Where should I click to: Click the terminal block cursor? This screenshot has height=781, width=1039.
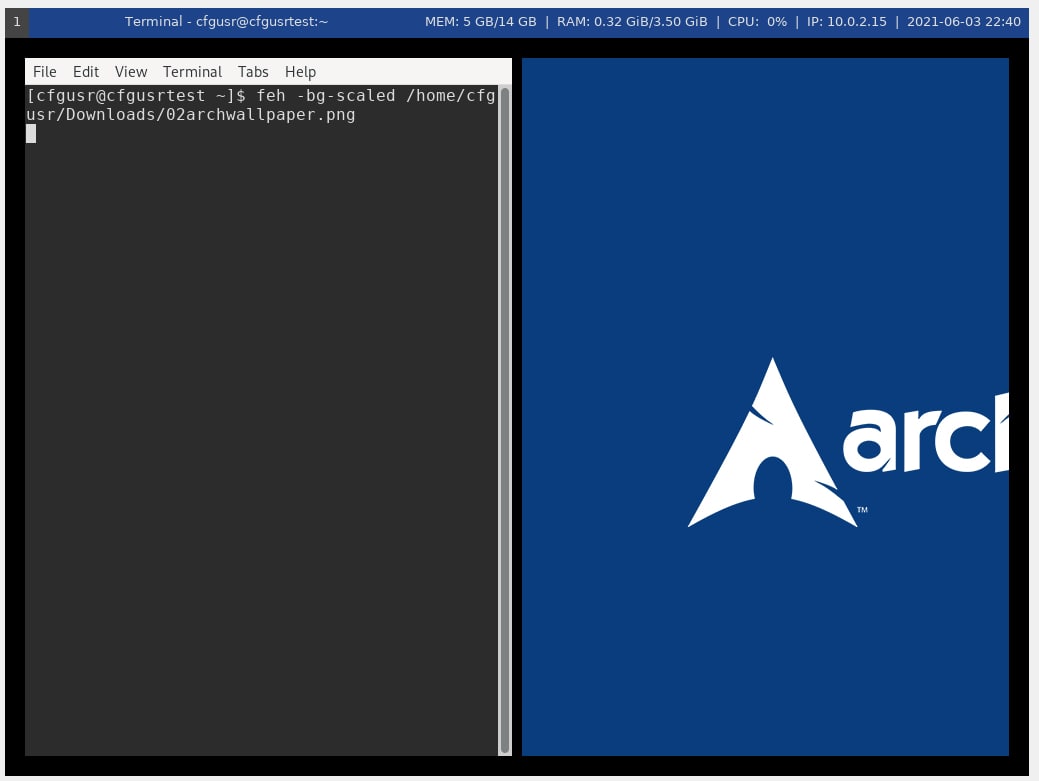31,134
